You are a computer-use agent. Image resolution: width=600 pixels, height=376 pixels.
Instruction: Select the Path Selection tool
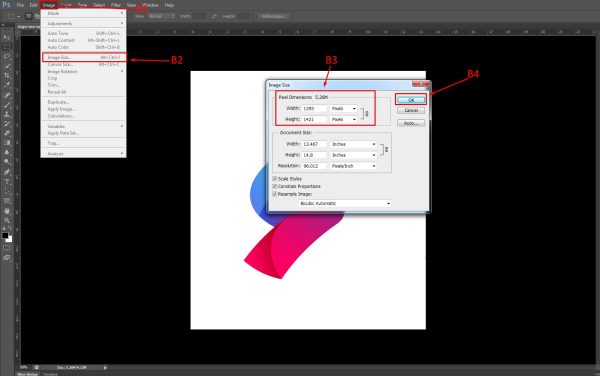(7, 191)
